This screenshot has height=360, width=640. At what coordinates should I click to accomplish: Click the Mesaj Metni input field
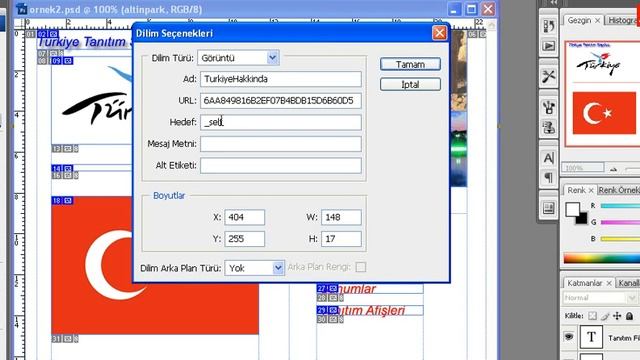pos(281,144)
